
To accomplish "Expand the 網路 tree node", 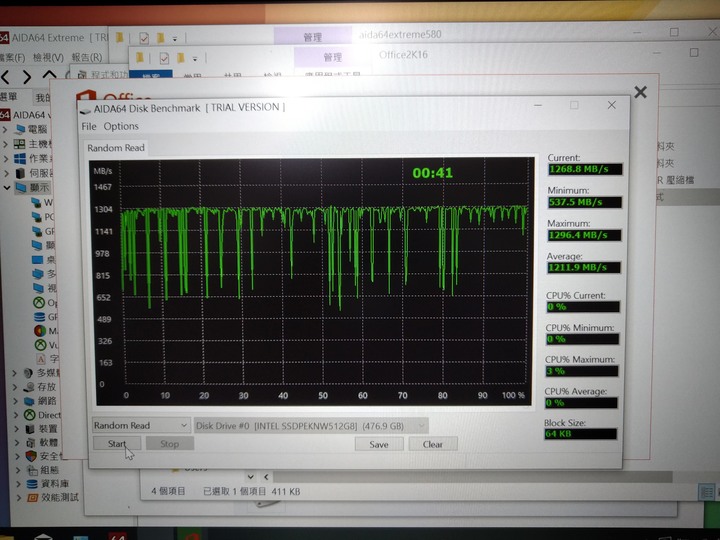I will (16, 401).
